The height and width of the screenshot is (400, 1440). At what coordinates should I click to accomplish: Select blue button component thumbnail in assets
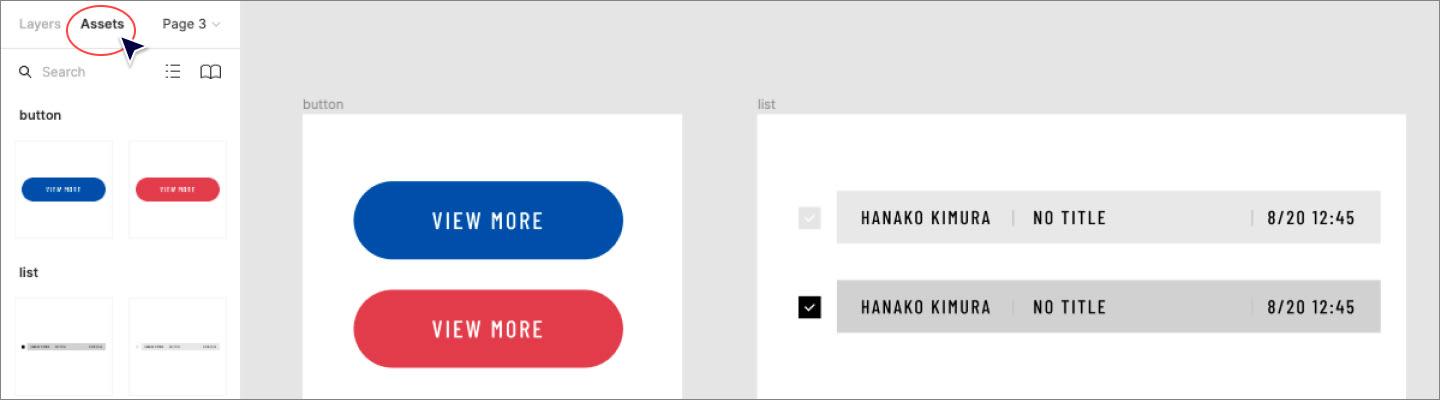click(64, 189)
